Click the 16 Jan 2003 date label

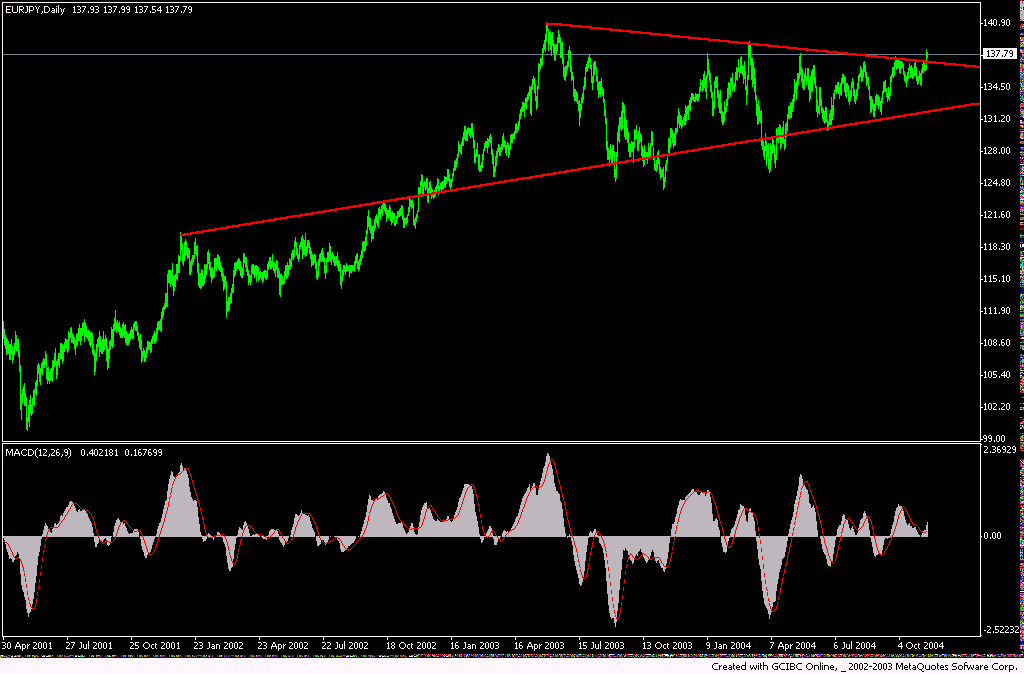(x=475, y=645)
